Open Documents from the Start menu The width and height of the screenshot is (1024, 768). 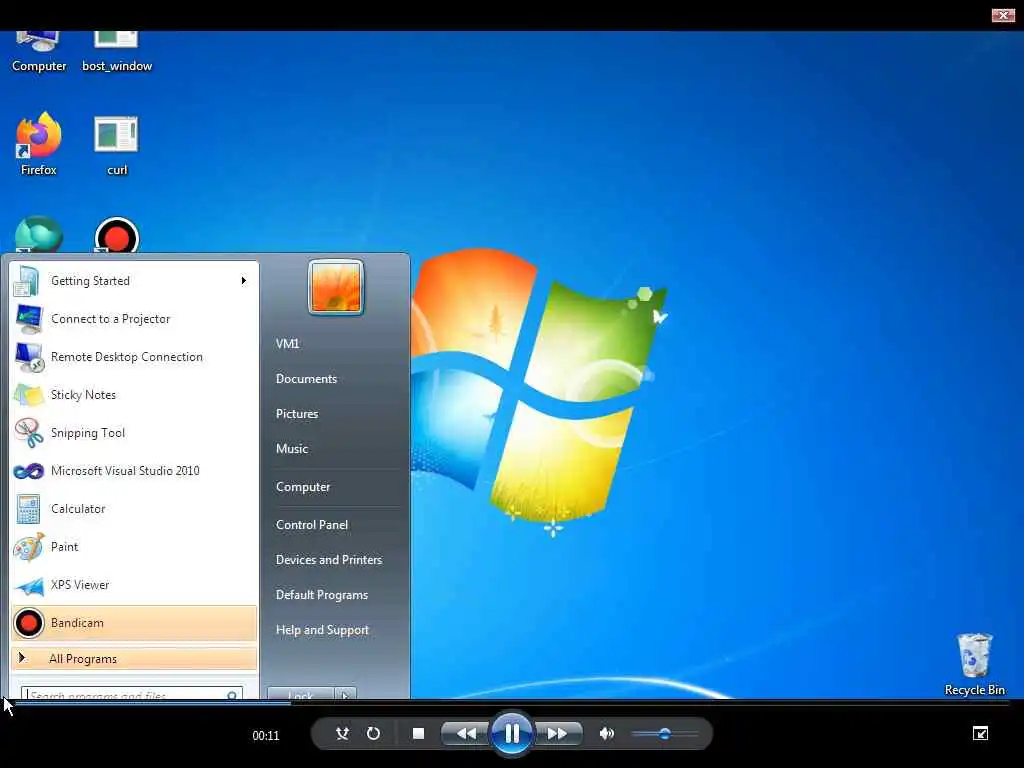point(306,379)
